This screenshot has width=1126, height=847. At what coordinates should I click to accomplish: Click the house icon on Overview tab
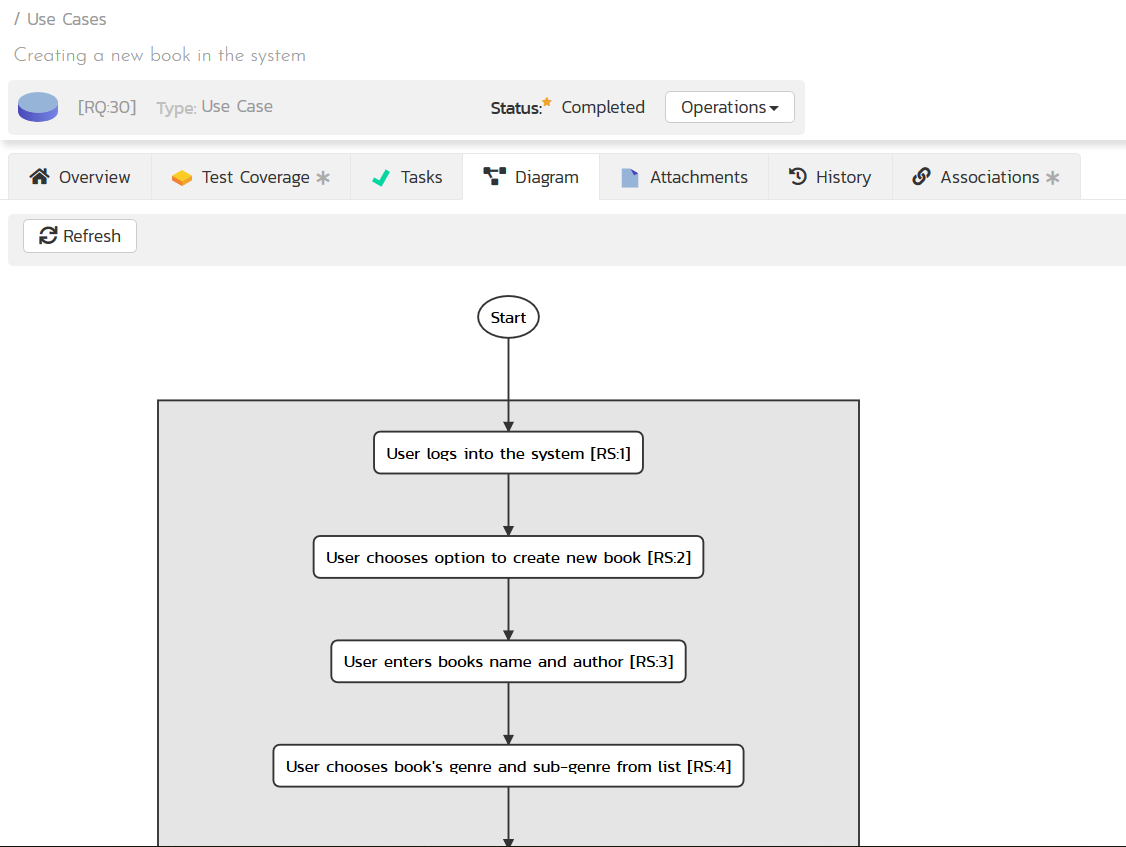(x=39, y=177)
